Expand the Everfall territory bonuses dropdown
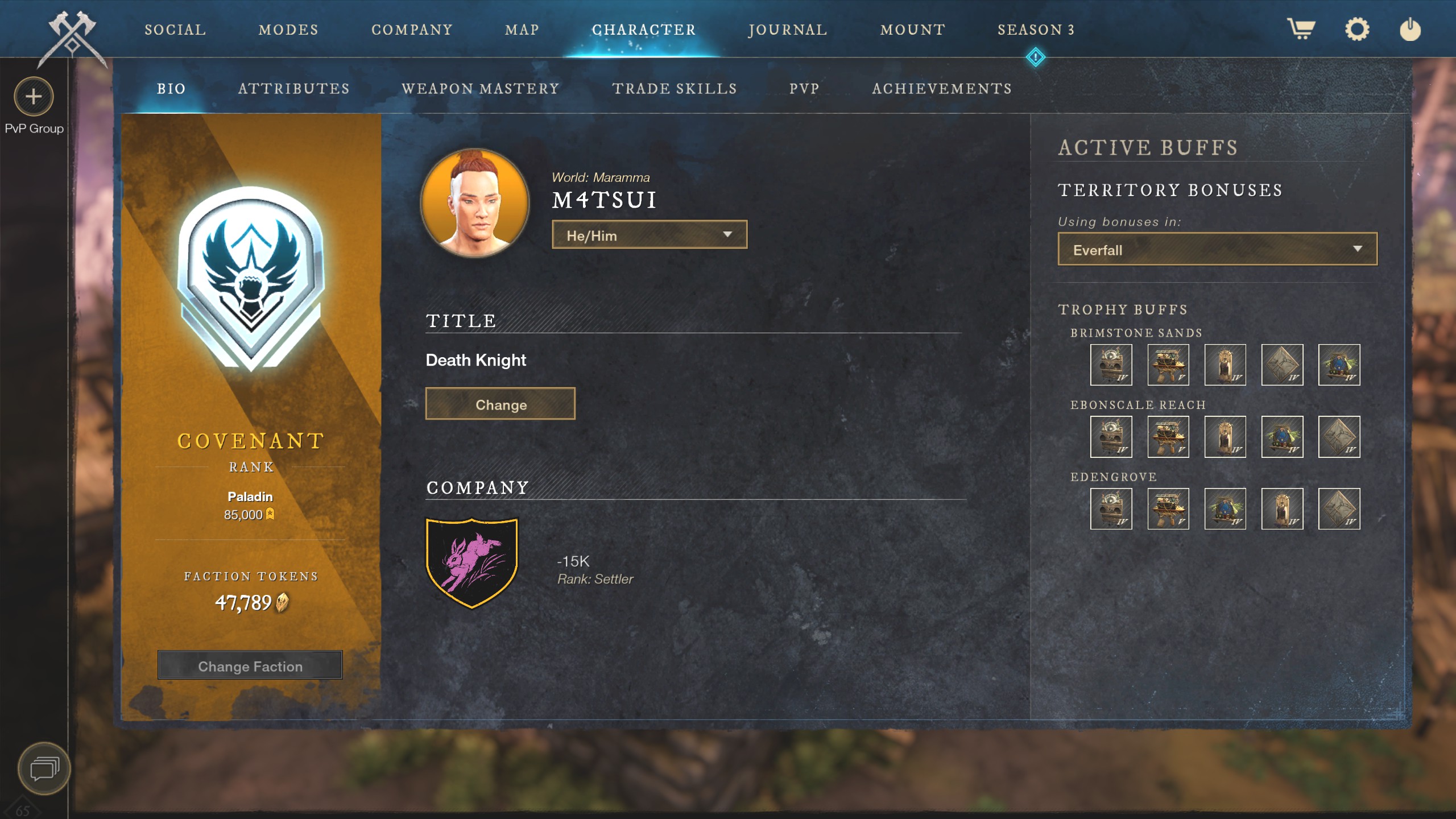 1217,249
